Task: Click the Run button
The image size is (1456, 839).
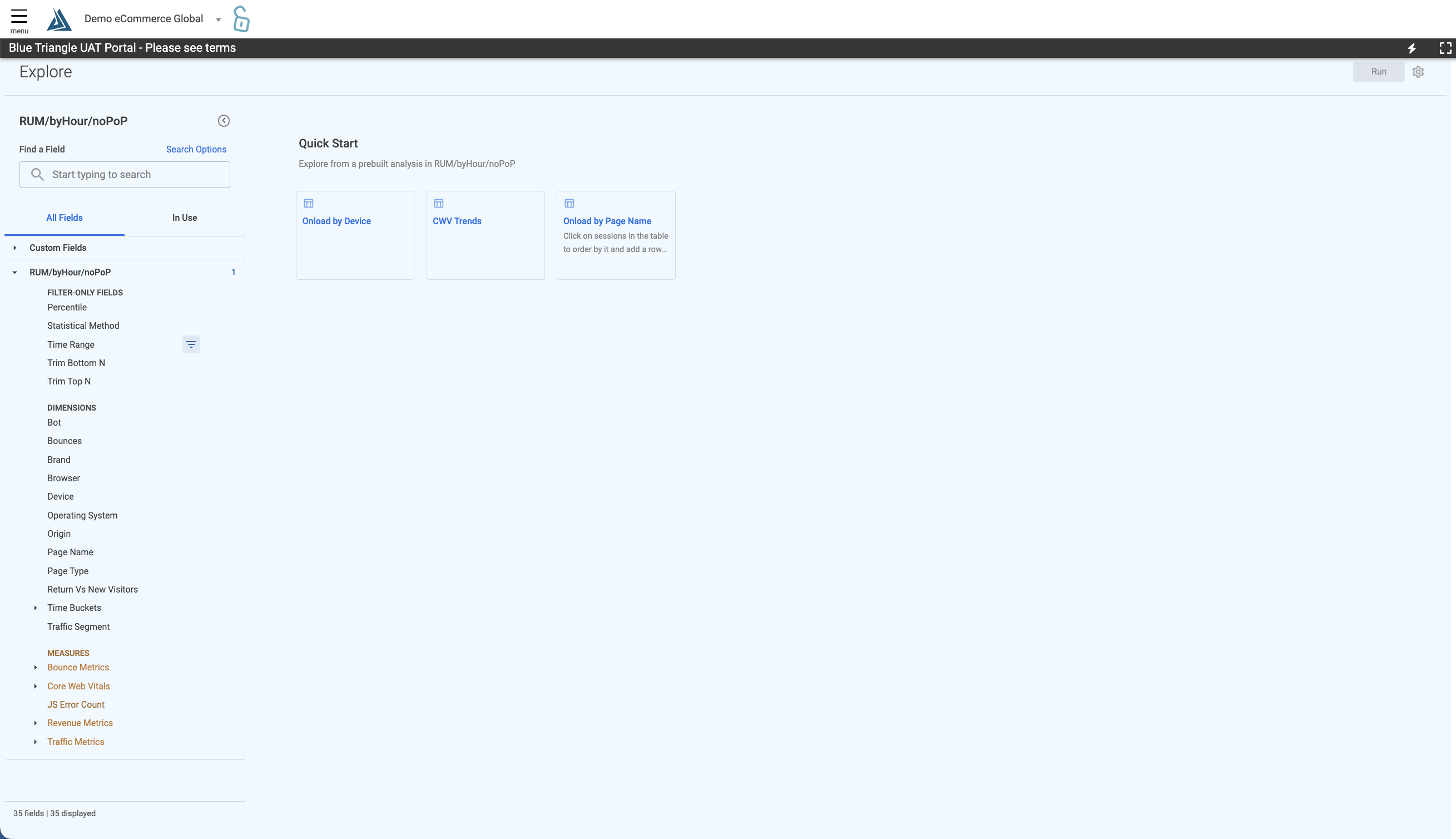Action: click(1379, 72)
